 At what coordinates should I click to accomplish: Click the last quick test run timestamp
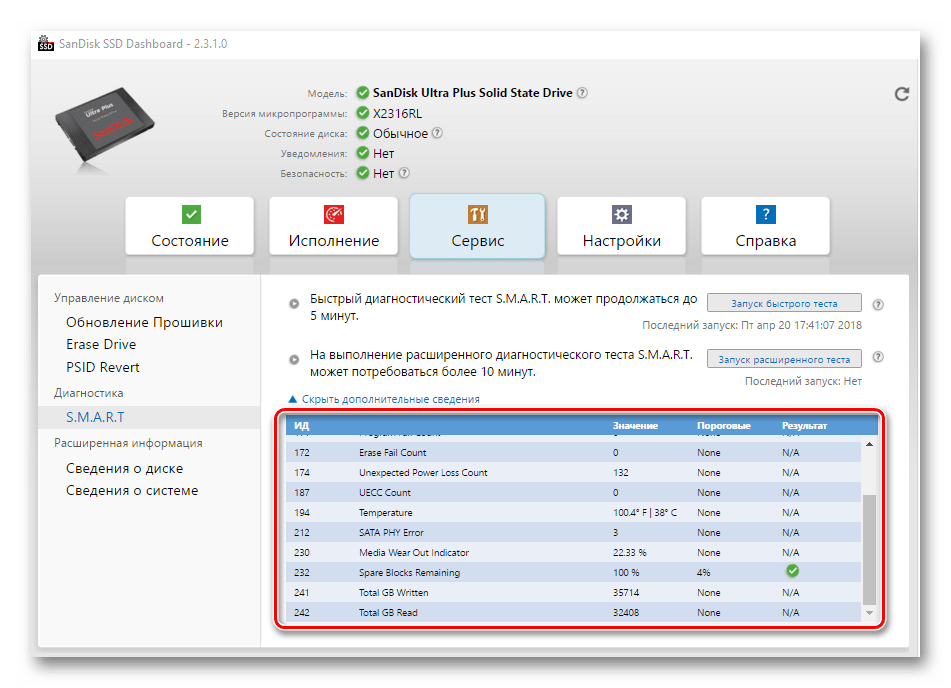pos(752,325)
